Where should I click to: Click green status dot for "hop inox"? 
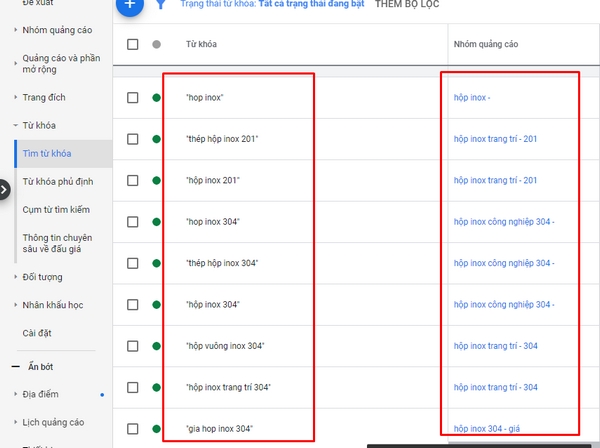coord(157,98)
